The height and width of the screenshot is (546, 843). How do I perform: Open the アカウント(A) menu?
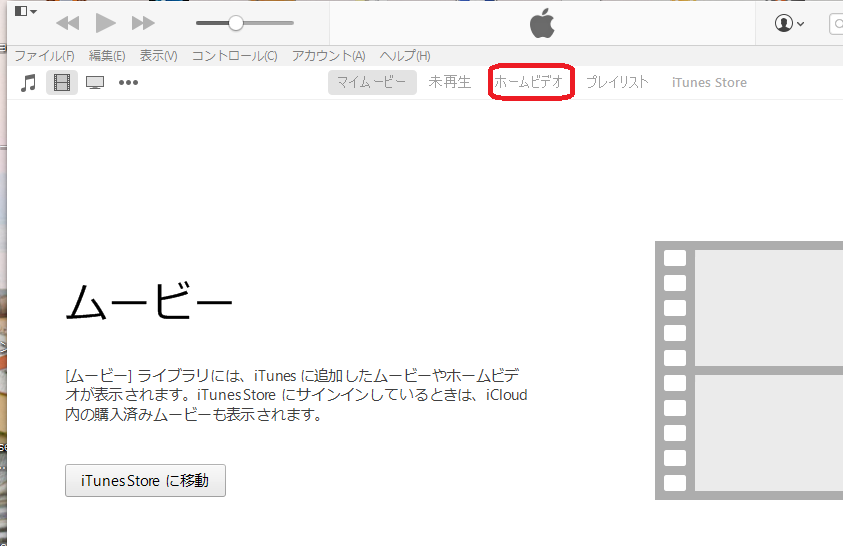click(x=328, y=56)
